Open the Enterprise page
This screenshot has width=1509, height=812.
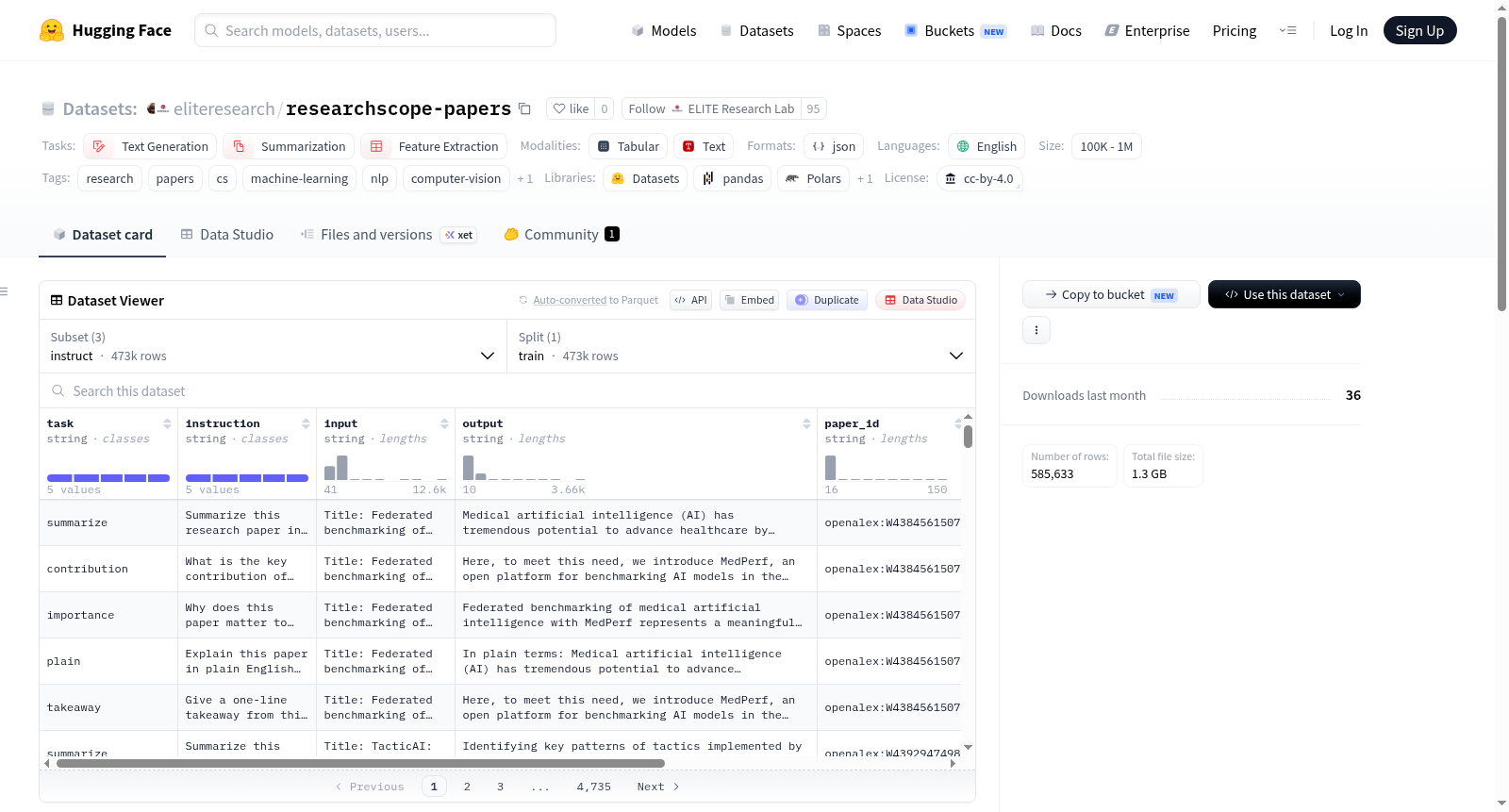coord(1147,30)
